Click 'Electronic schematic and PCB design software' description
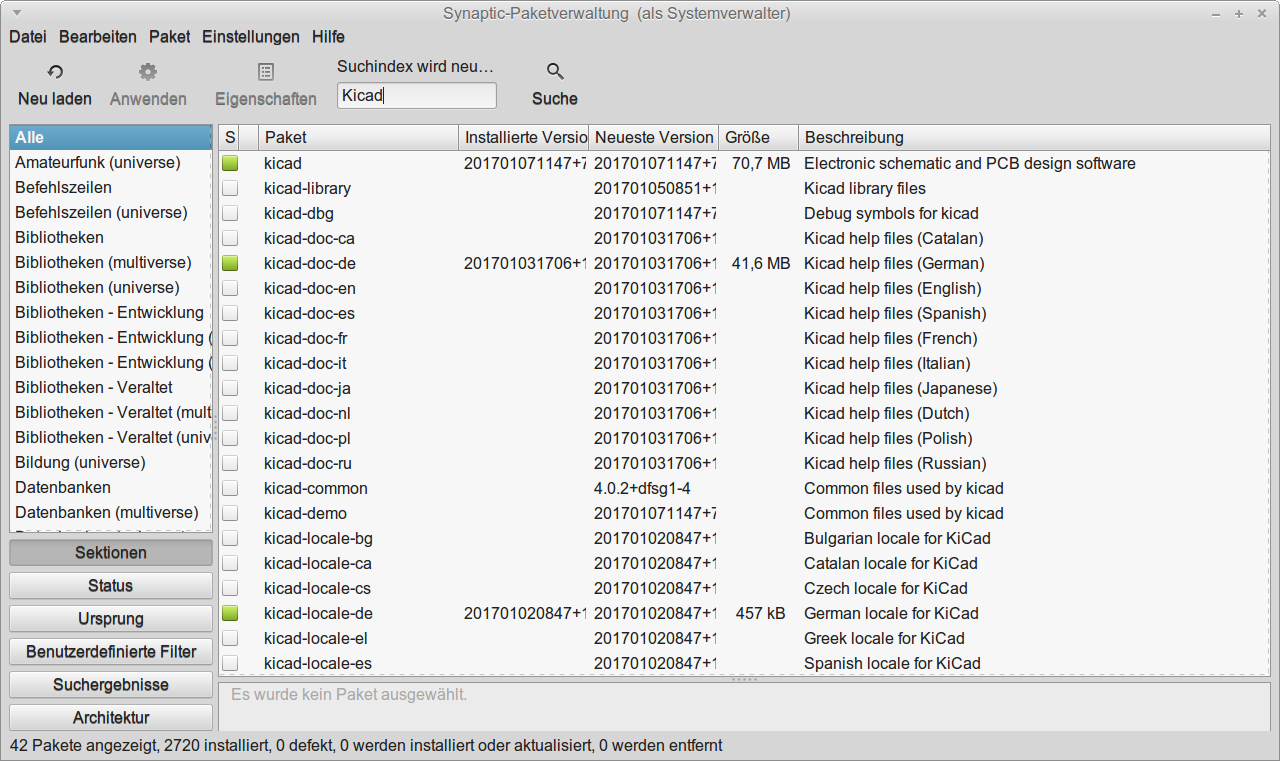 pyautogui.click(x=970, y=163)
